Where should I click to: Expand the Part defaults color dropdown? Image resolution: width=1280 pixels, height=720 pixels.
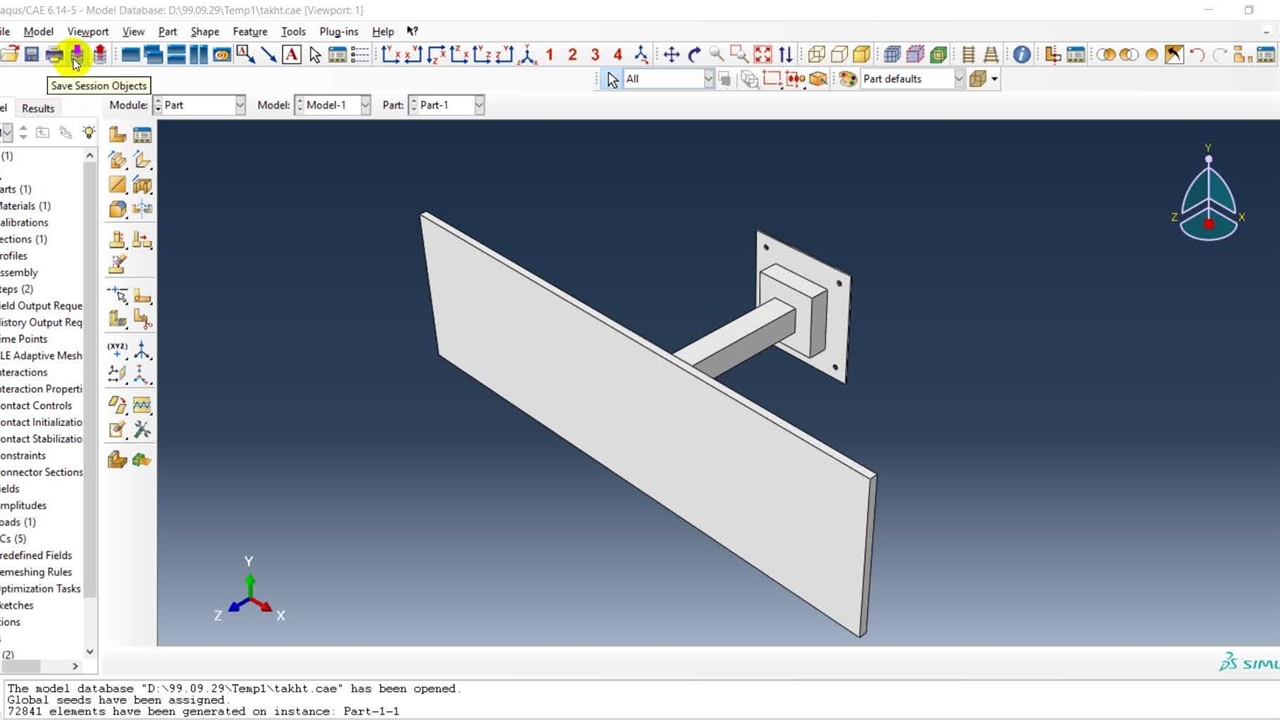(958, 79)
